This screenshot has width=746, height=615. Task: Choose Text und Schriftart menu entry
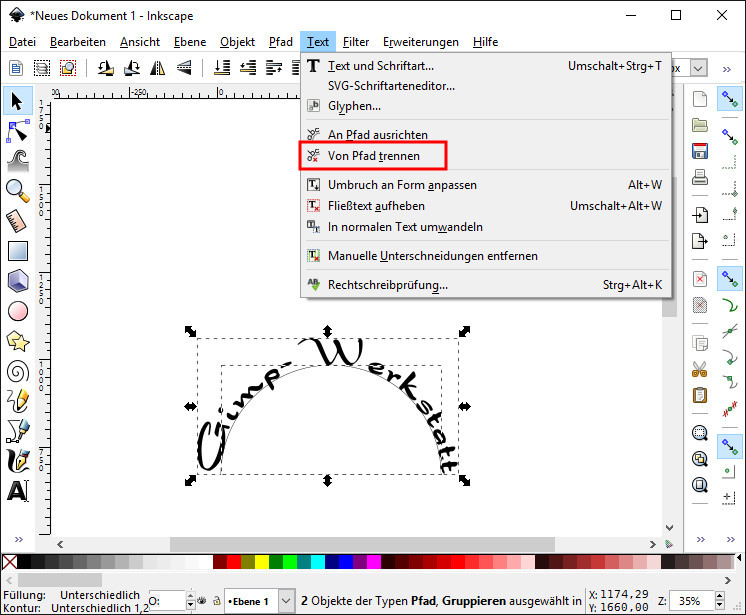coord(485,66)
